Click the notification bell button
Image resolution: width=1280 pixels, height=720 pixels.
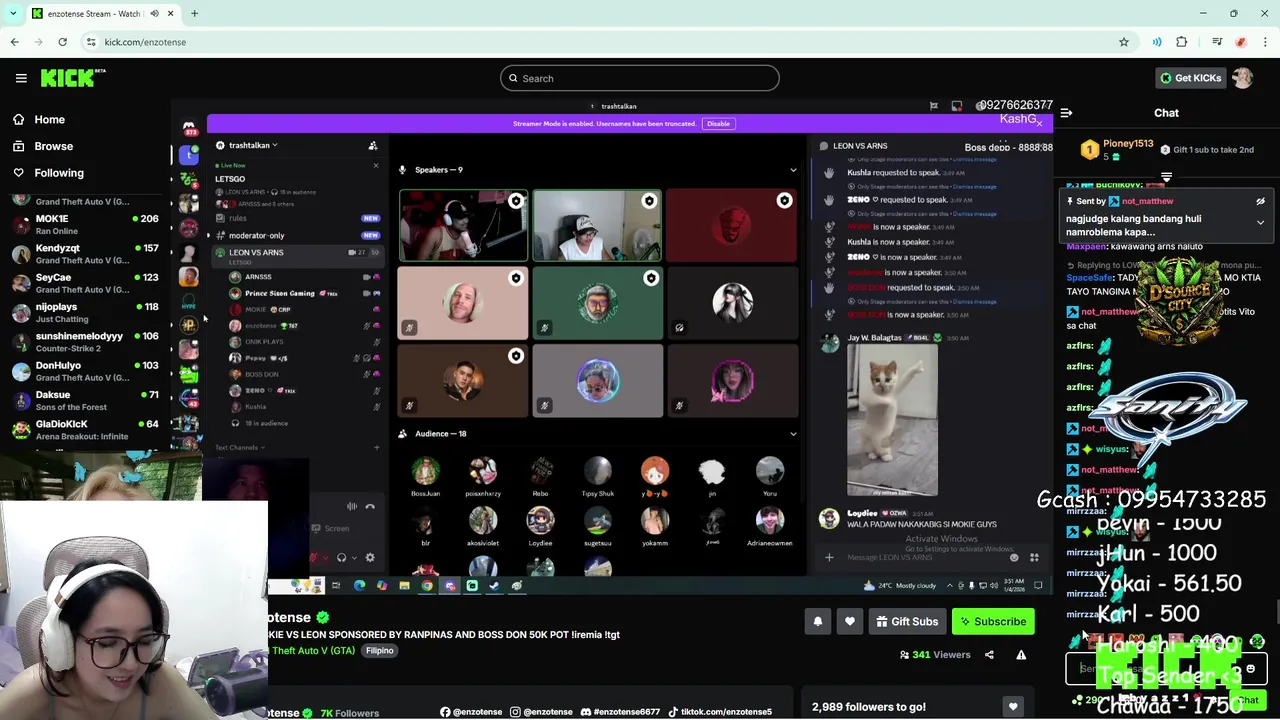(x=817, y=622)
